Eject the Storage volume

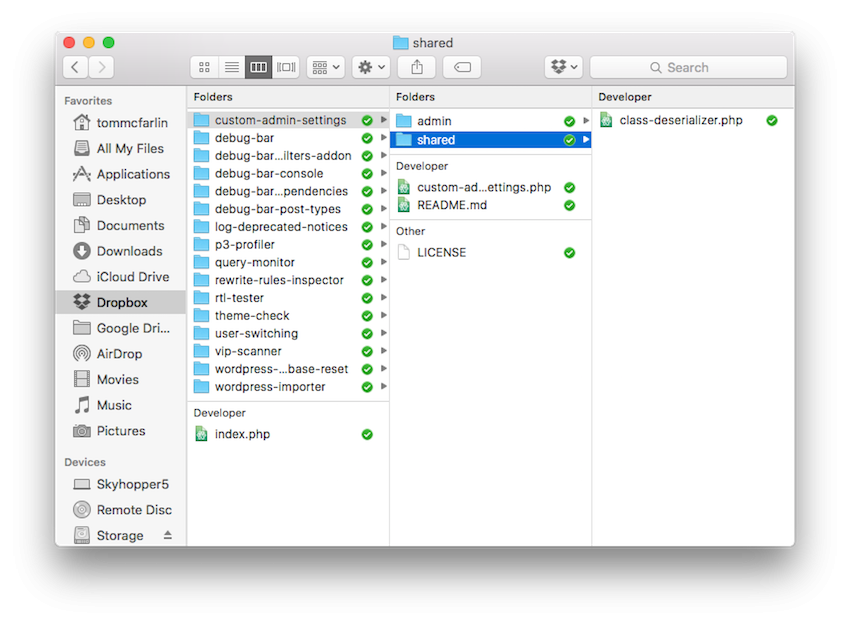tap(168, 535)
